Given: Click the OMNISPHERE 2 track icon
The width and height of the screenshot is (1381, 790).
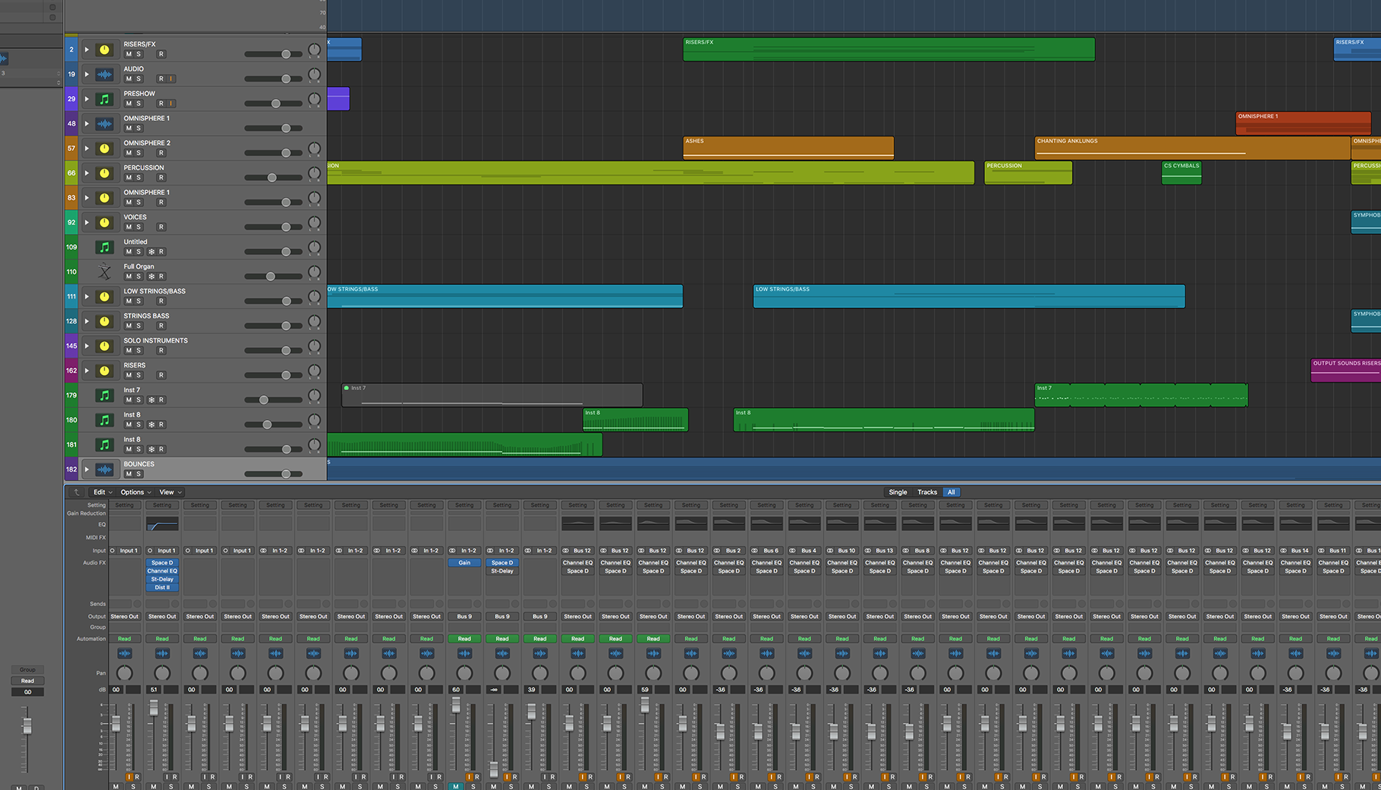Looking at the screenshot, I should point(104,148).
